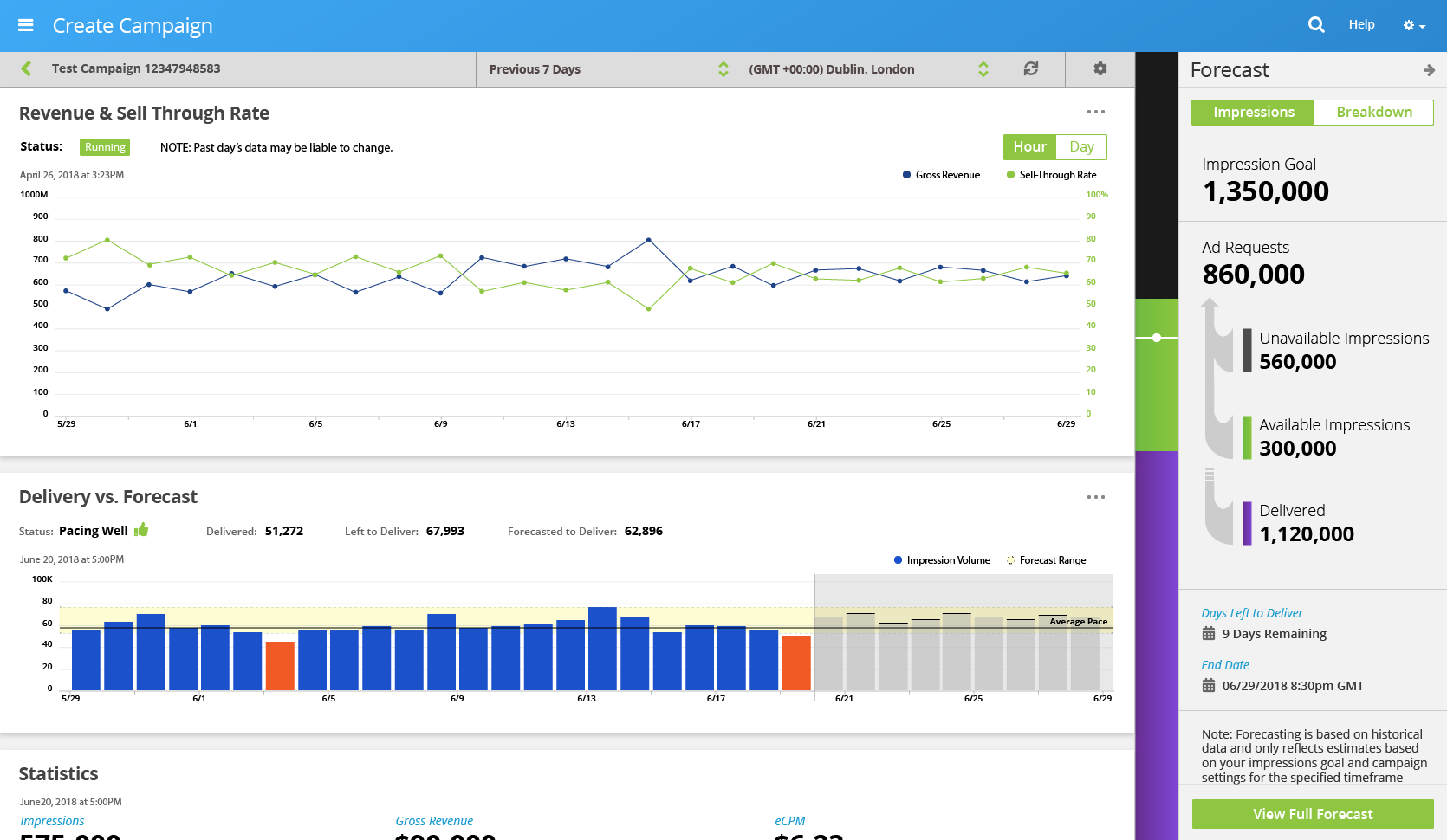Toggle Gross Revenue legend series
The image size is (1447, 840).
pyautogui.click(x=941, y=175)
